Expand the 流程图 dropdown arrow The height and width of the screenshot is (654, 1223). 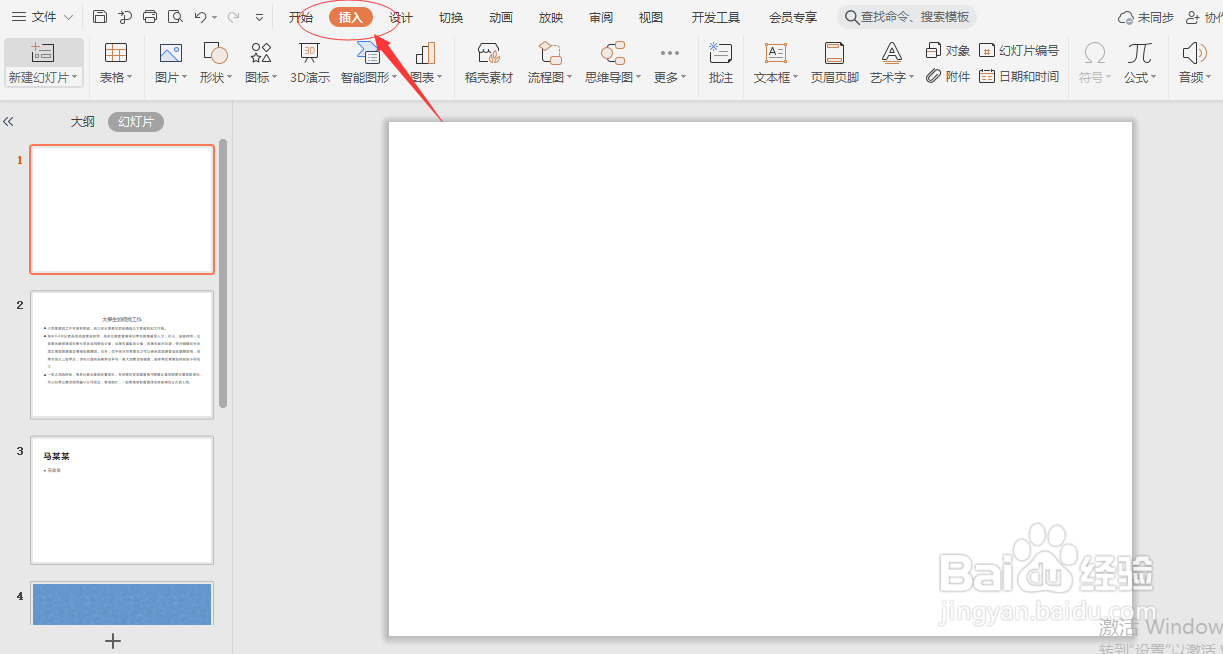pos(569,78)
